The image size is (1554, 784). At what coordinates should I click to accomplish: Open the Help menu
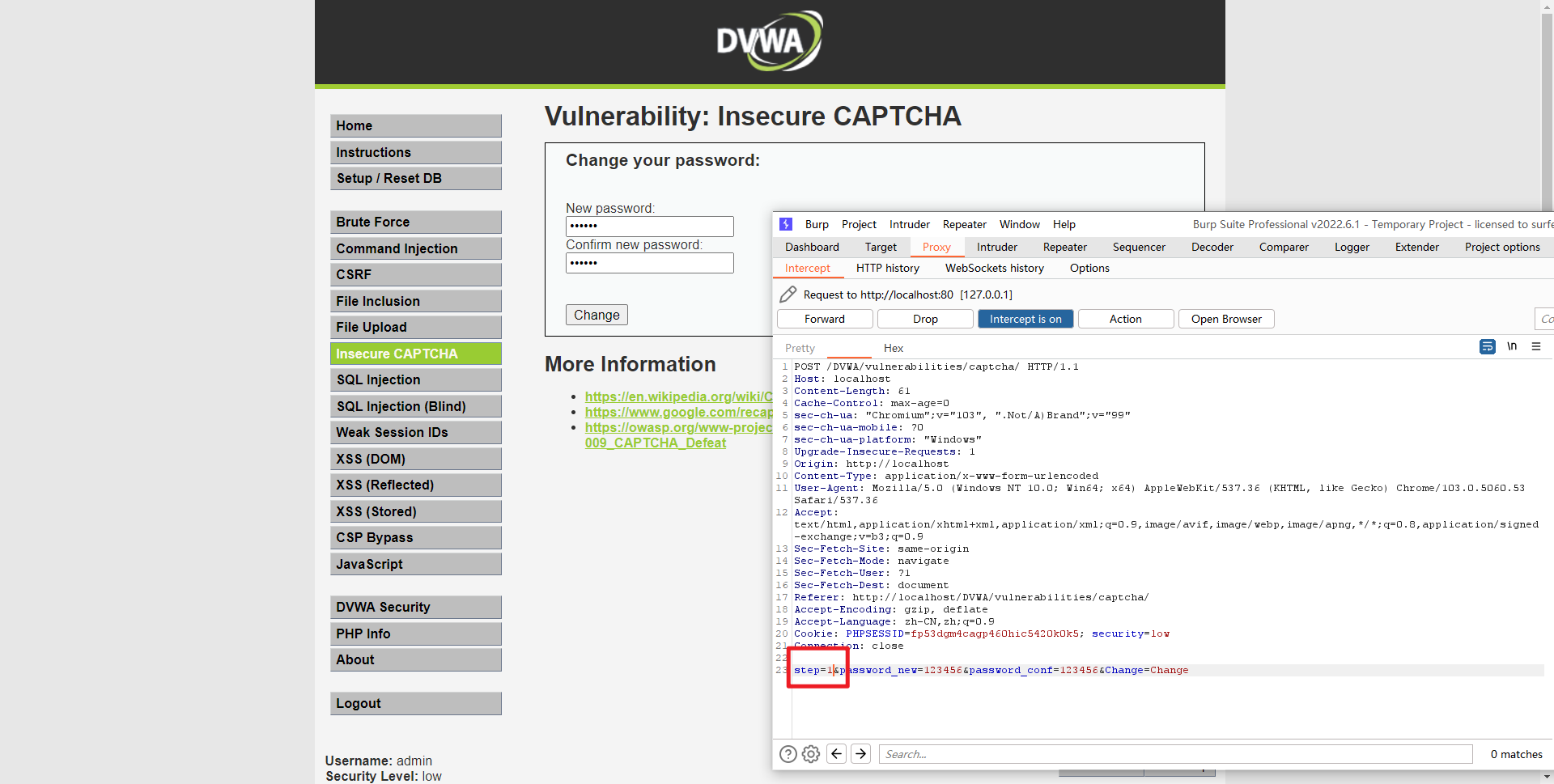click(1064, 224)
